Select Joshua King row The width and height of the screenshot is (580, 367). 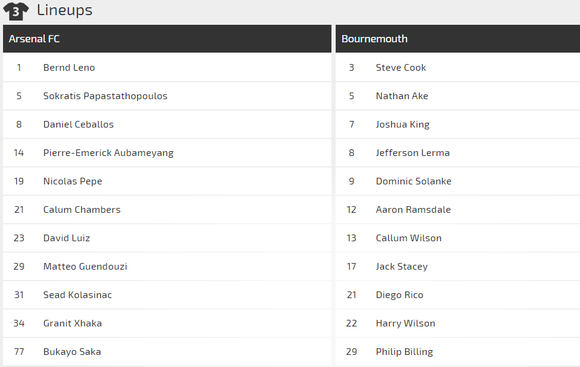(x=458, y=124)
